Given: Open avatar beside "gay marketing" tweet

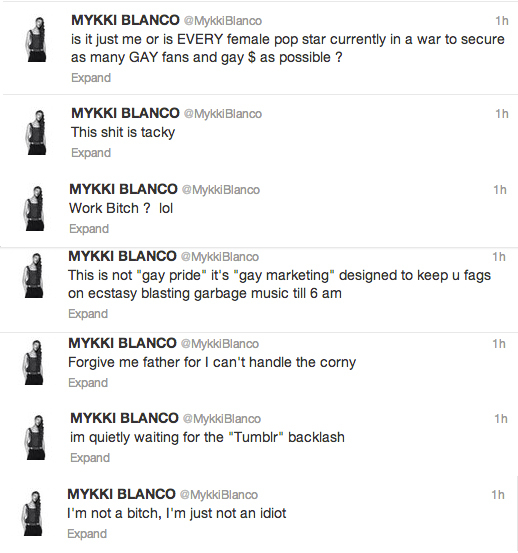Looking at the screenshot, I should [33, 275].
